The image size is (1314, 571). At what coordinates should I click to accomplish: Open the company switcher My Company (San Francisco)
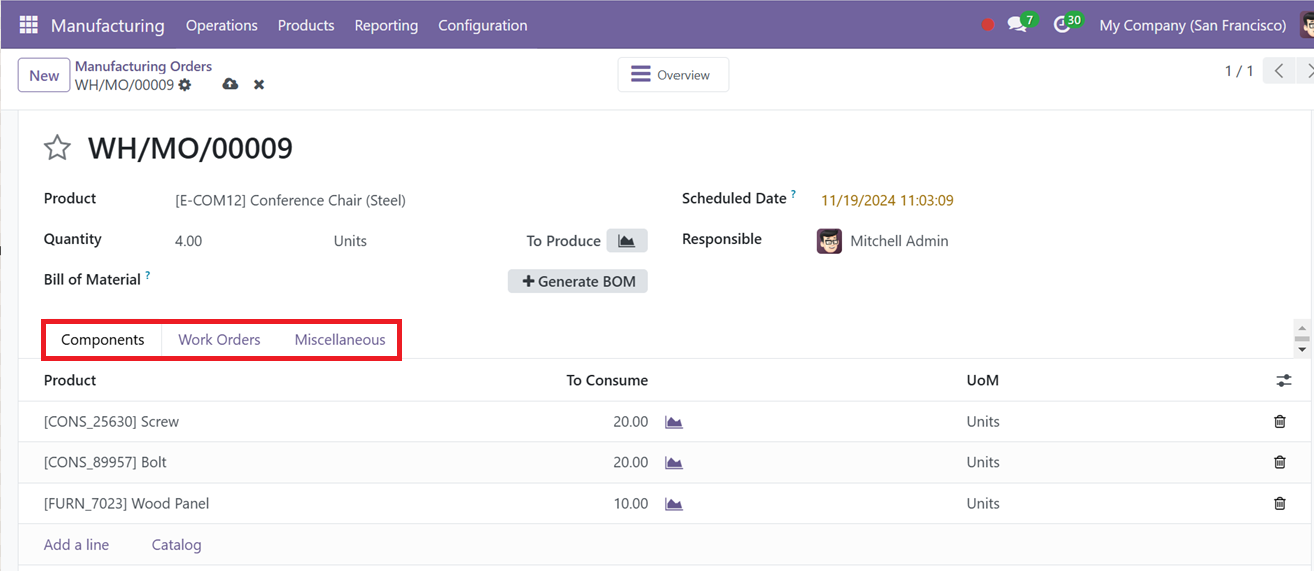[1193, 25]
